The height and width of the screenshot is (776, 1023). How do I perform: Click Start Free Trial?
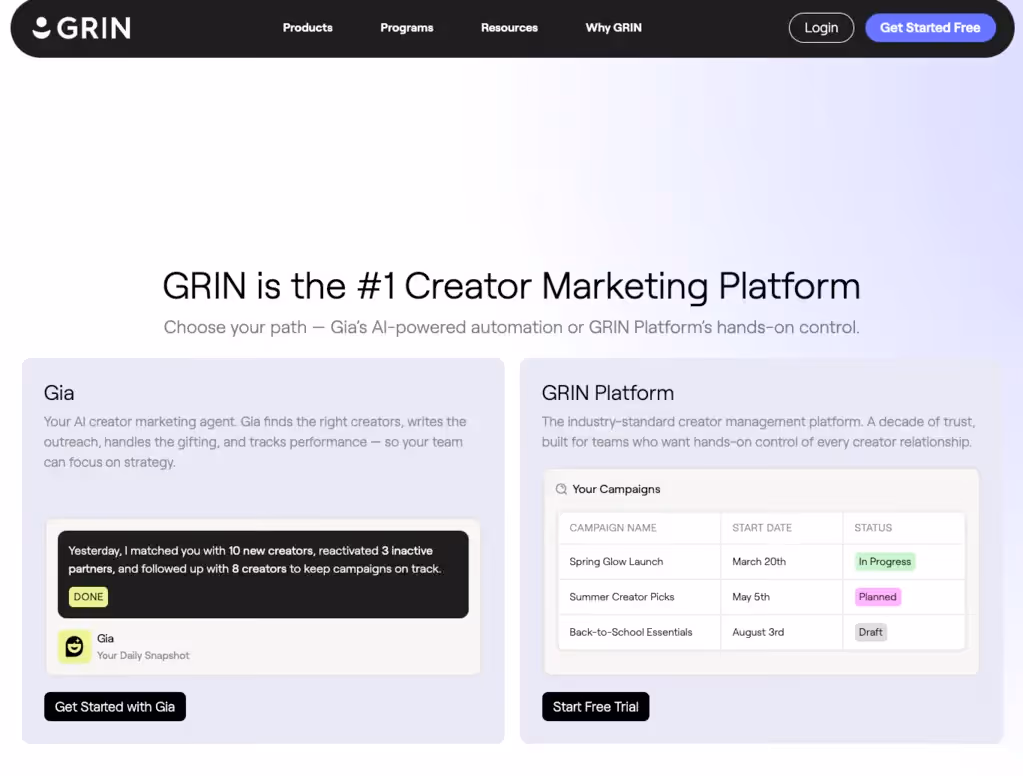pos(595,706)
